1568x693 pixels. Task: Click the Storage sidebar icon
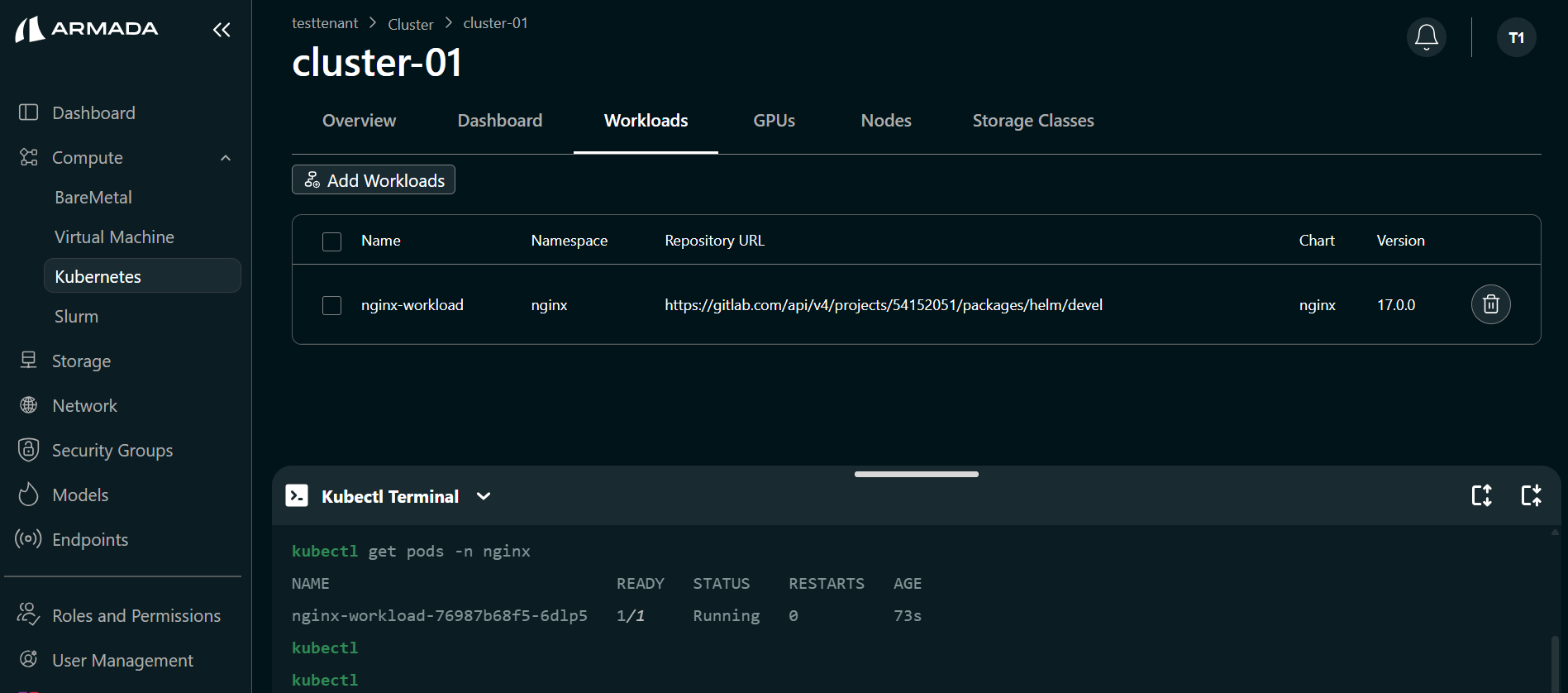[x=29, y=360]
